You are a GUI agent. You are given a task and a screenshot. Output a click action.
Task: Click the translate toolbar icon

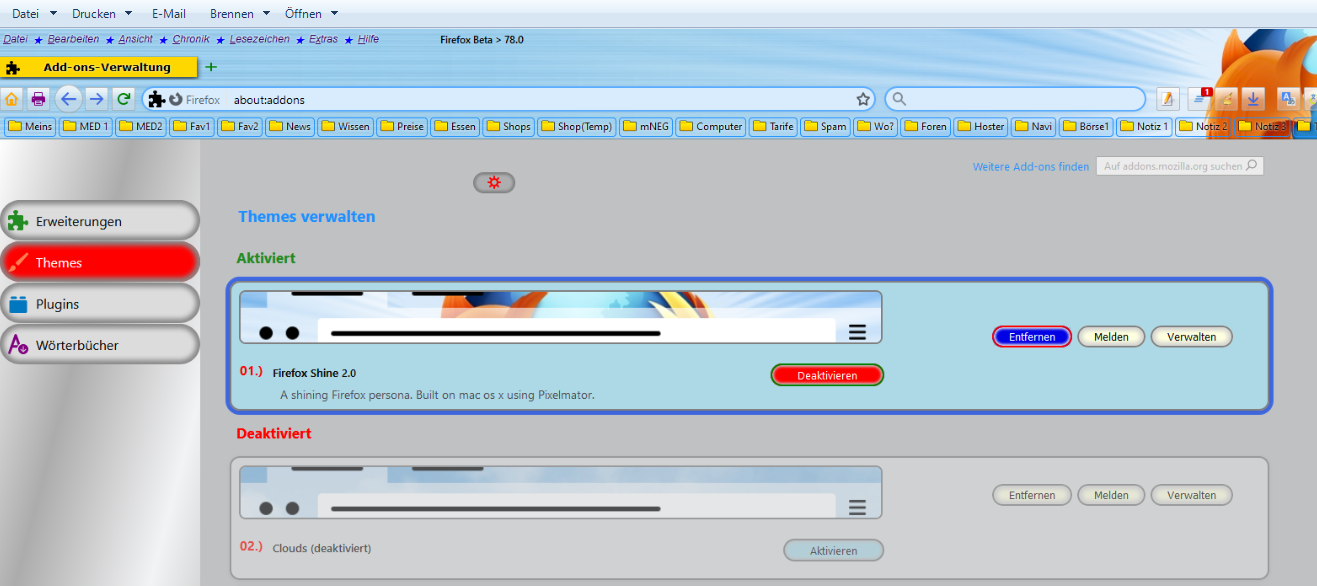(1289, 99)
